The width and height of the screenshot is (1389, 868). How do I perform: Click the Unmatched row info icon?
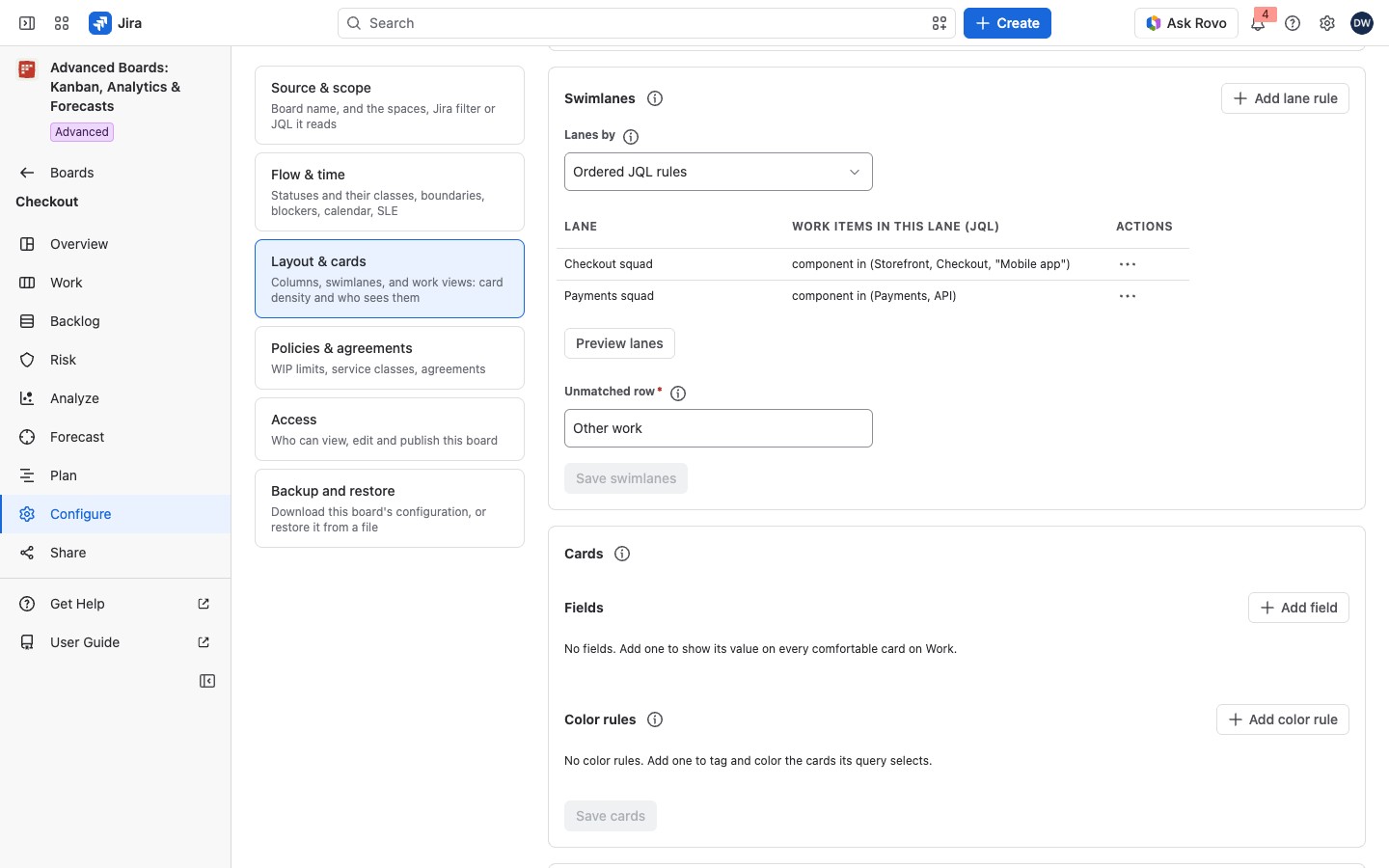(x=678, y=393)
